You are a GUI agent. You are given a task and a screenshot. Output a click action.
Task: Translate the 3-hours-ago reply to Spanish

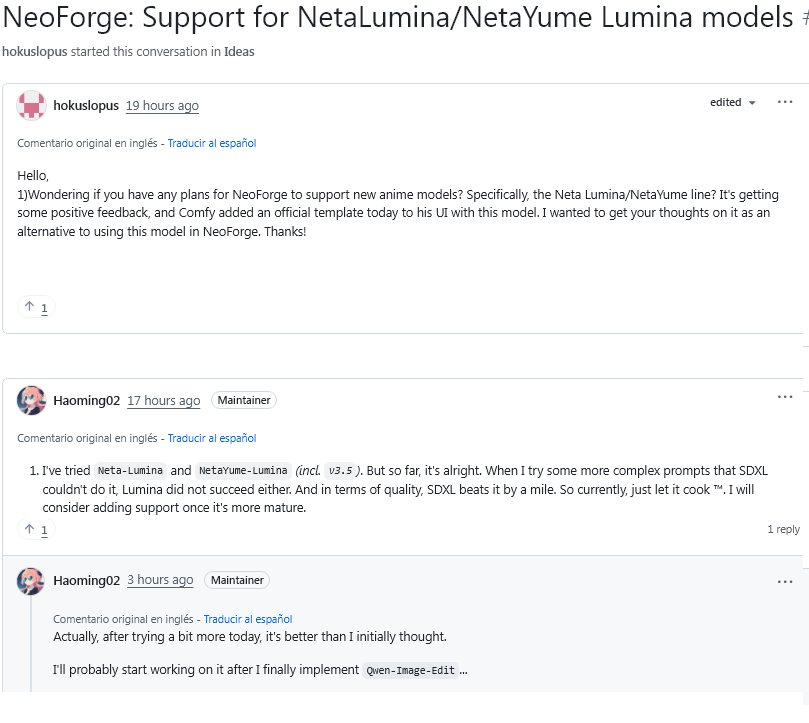pyautogui.click(x=247, y=619)
